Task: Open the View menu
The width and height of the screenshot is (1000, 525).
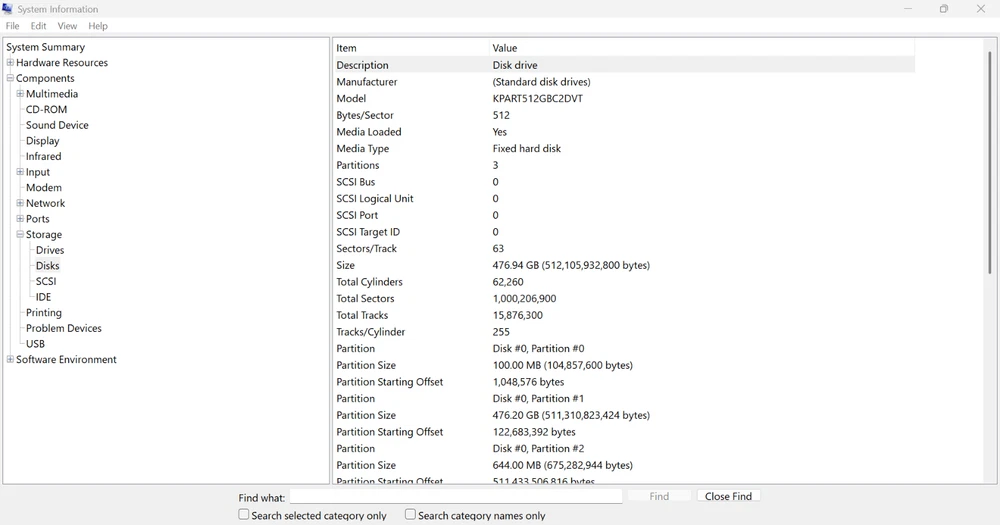Action: click(67, 26)
